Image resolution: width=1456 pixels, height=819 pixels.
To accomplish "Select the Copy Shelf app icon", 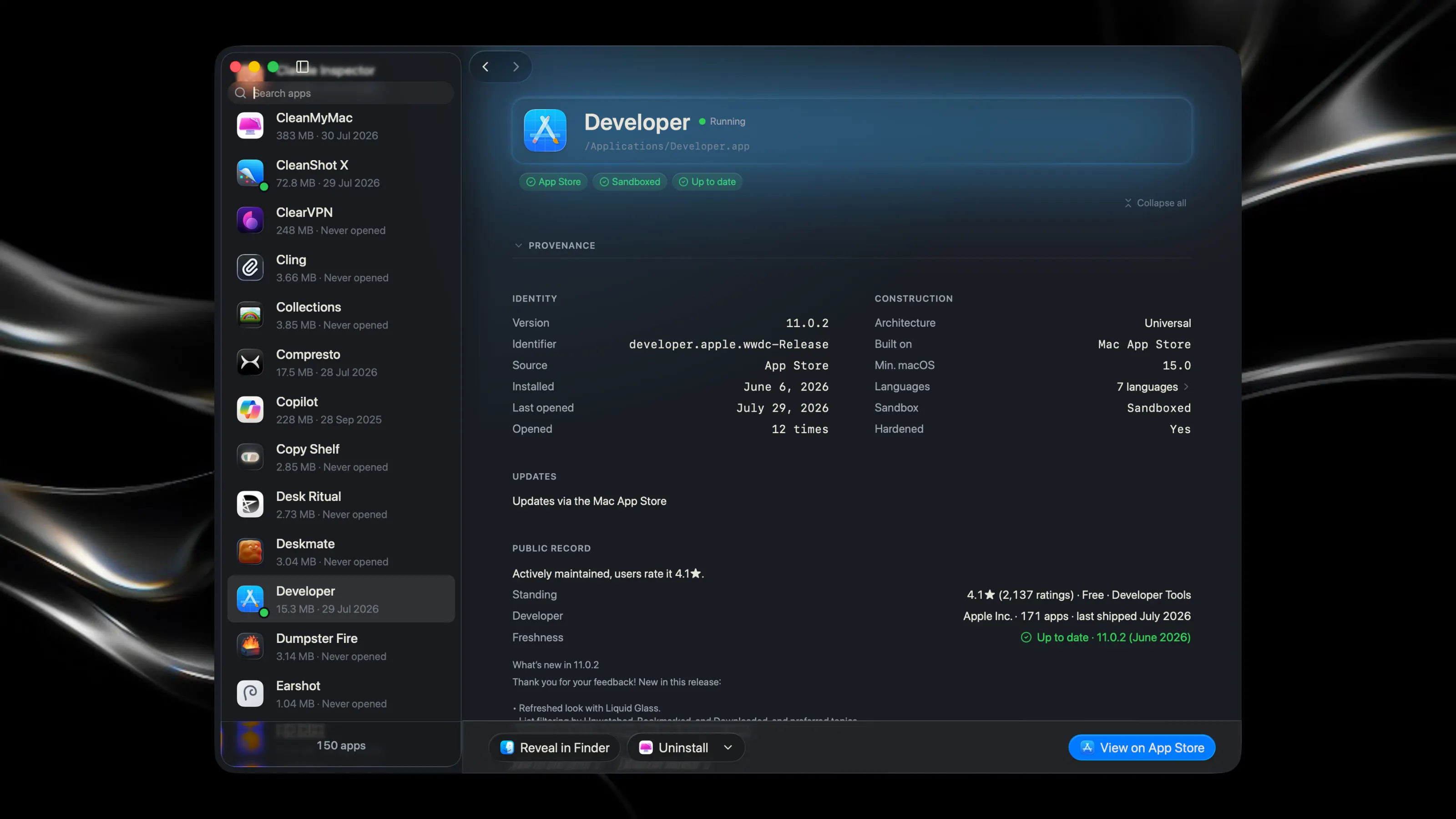I will (x=250, y=457).
